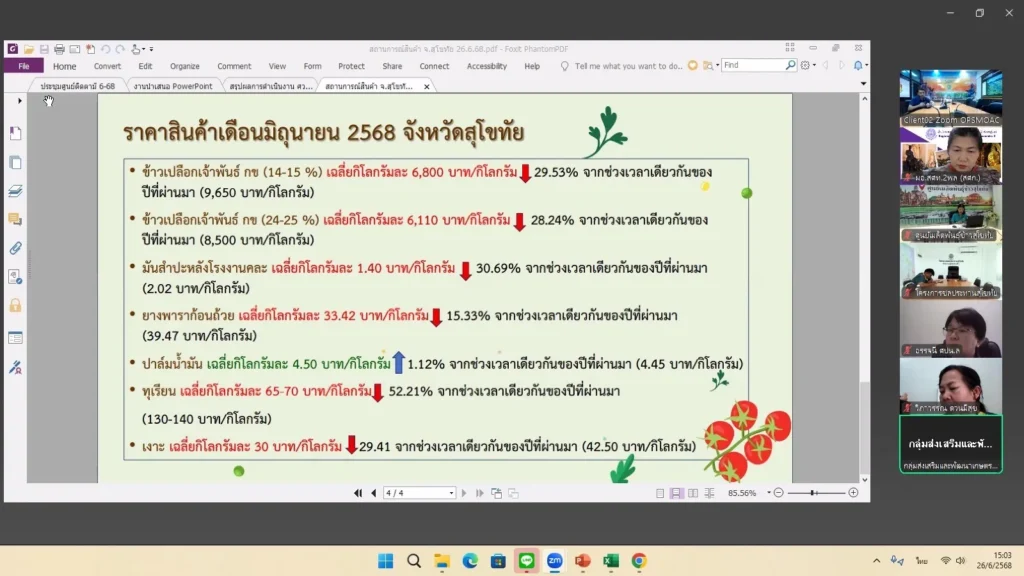Screen dimensions: 1024x576
Task: Open the Organize ribbon tab
Action: coord(185,66)
